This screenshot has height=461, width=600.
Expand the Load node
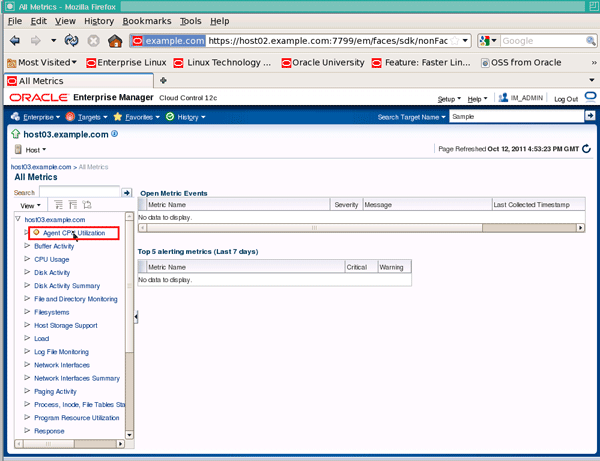pyautogui.click(x=27, y=338)
